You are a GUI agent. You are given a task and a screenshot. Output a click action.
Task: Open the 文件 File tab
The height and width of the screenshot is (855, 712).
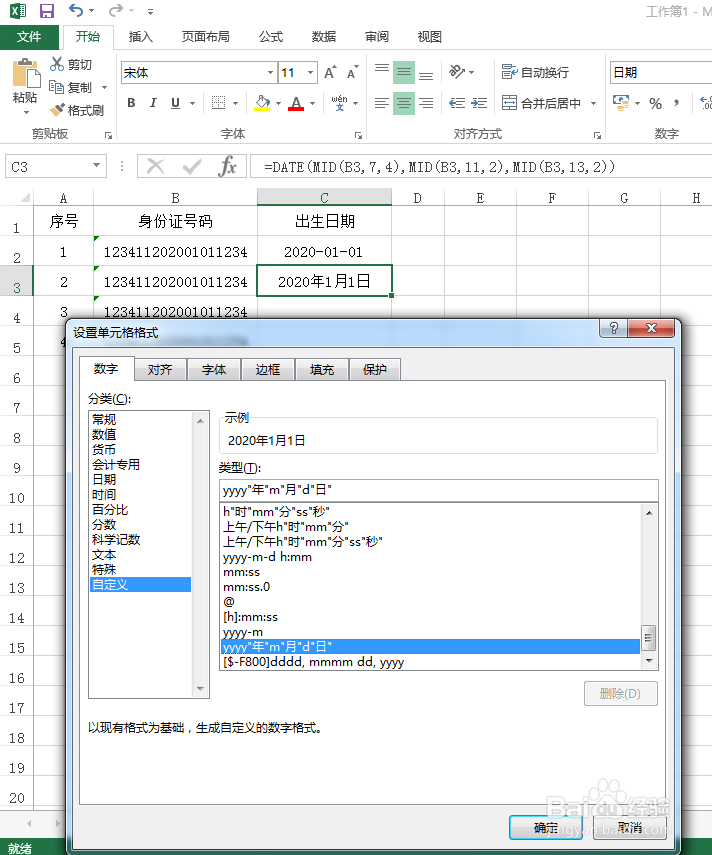pos(29,37)
